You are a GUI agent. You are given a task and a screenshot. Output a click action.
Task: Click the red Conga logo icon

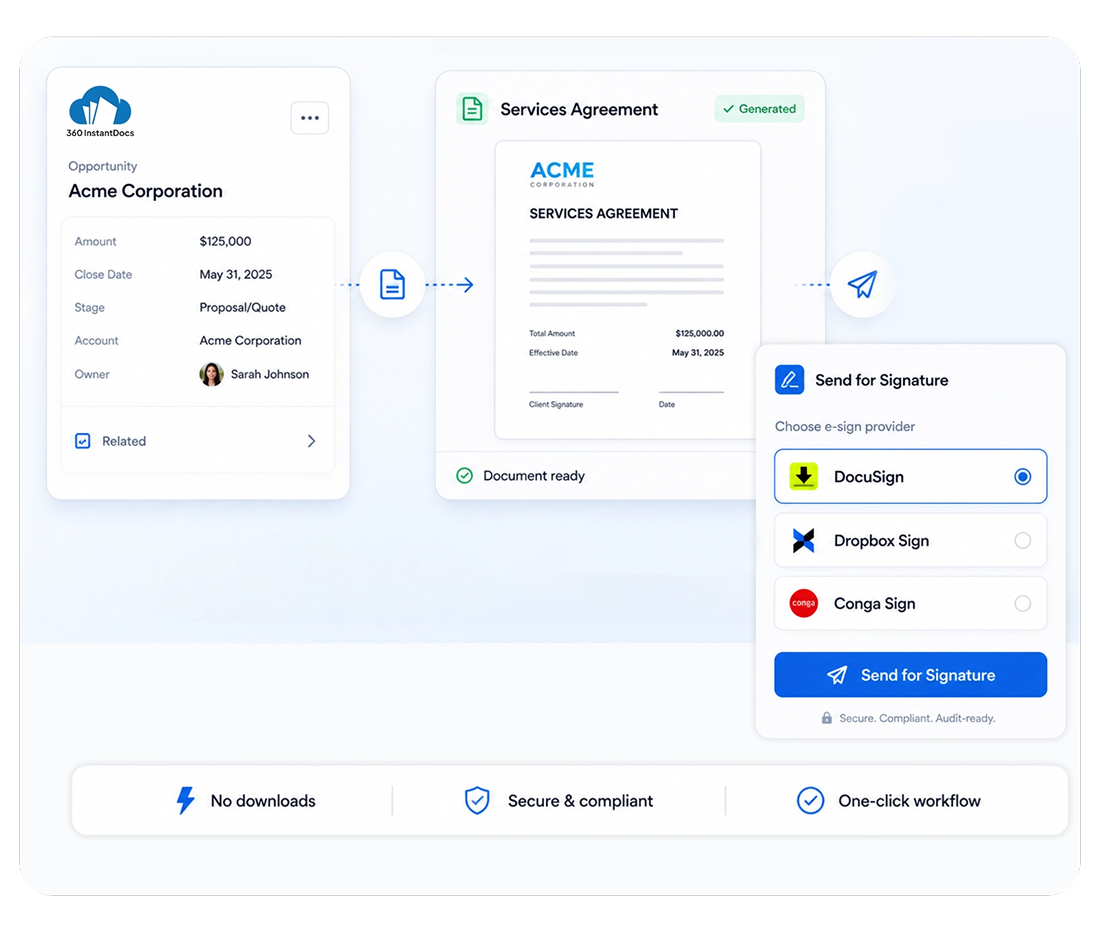(x=804, y=603)
